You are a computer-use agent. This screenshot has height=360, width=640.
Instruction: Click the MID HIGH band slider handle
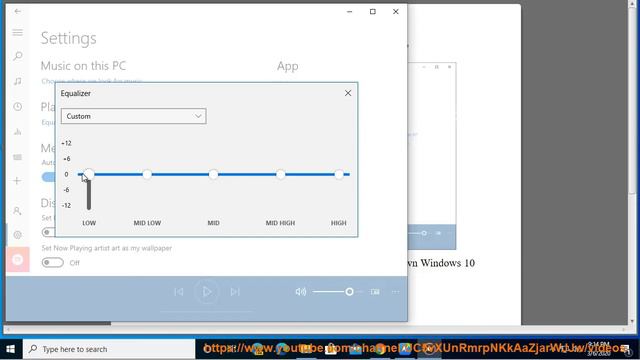point(280,175)
